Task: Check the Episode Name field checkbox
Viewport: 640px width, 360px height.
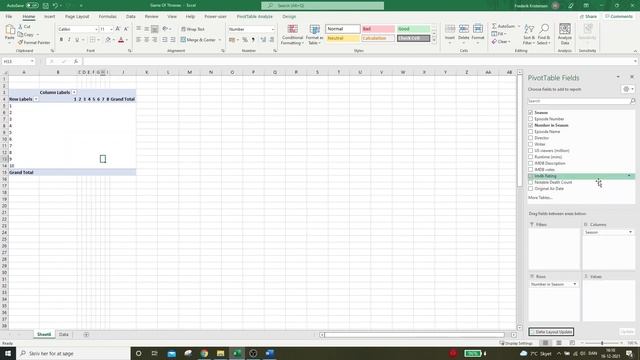Action: 531,131
